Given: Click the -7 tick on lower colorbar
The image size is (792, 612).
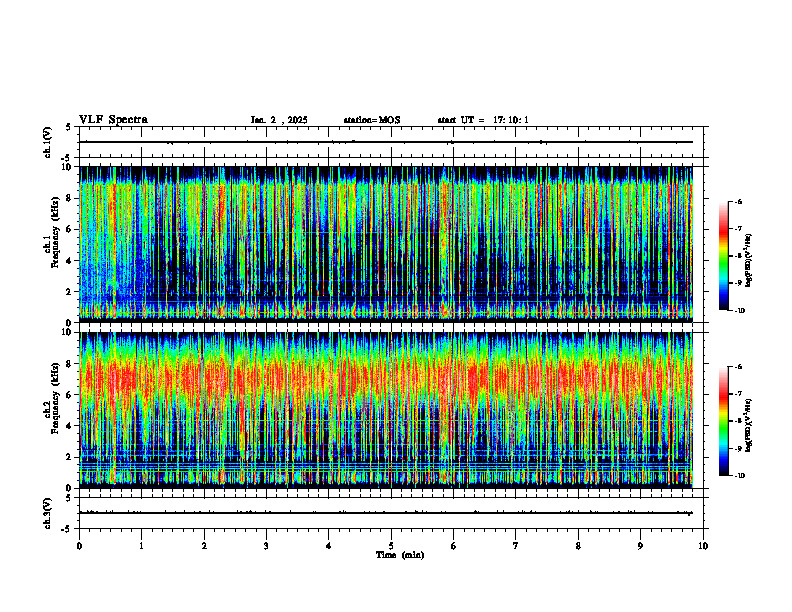Looking at the screenshot, I should [738, 394].
